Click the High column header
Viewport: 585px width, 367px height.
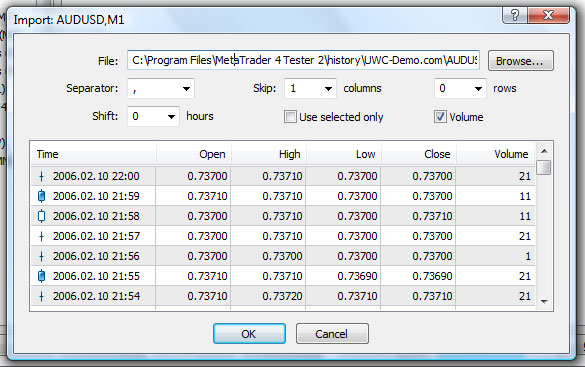pos(269,154)
